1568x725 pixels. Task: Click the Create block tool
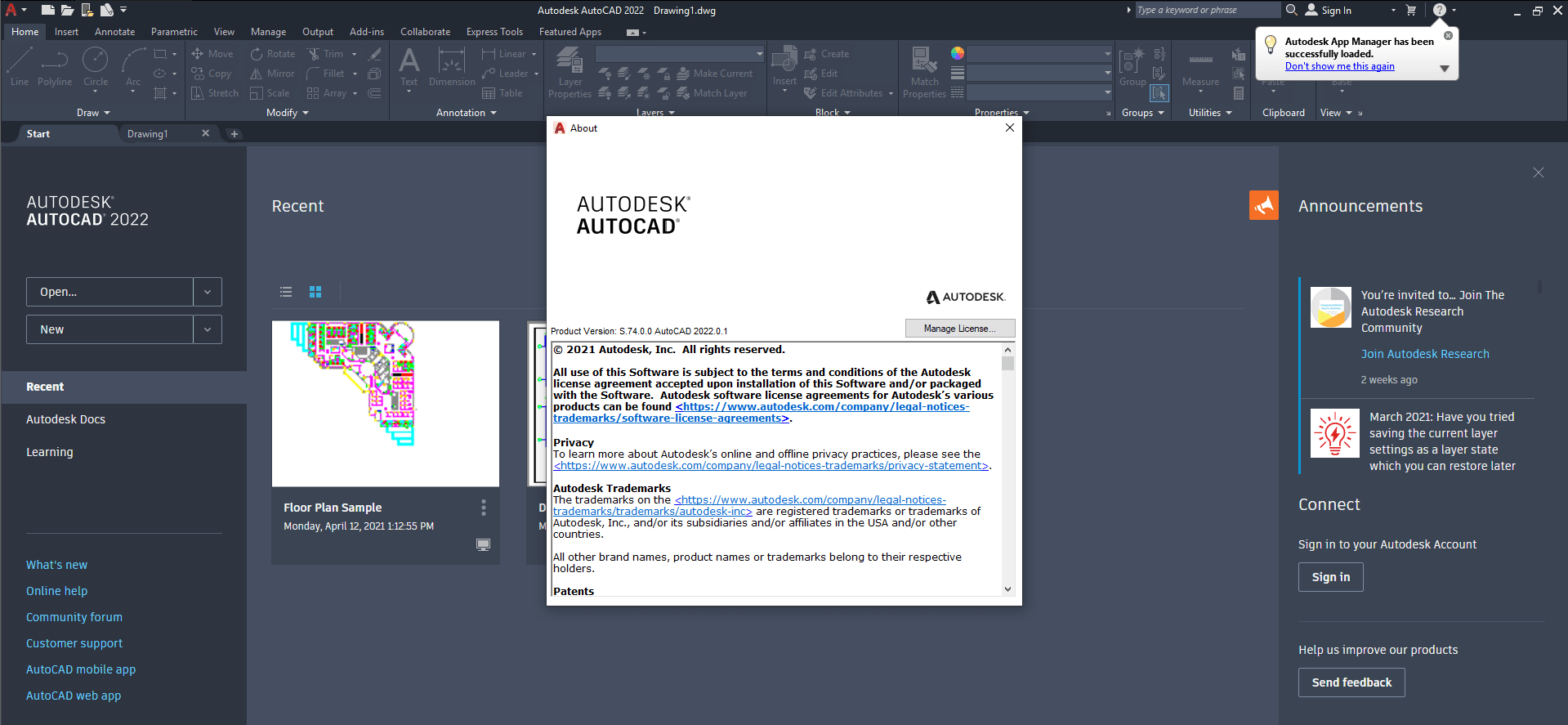(x=827, y=54)
